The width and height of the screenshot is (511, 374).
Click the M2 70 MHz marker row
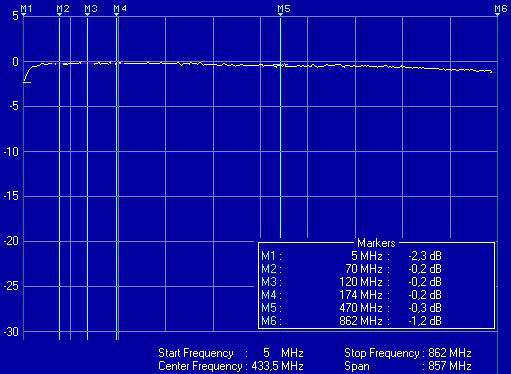pos(351,269)
